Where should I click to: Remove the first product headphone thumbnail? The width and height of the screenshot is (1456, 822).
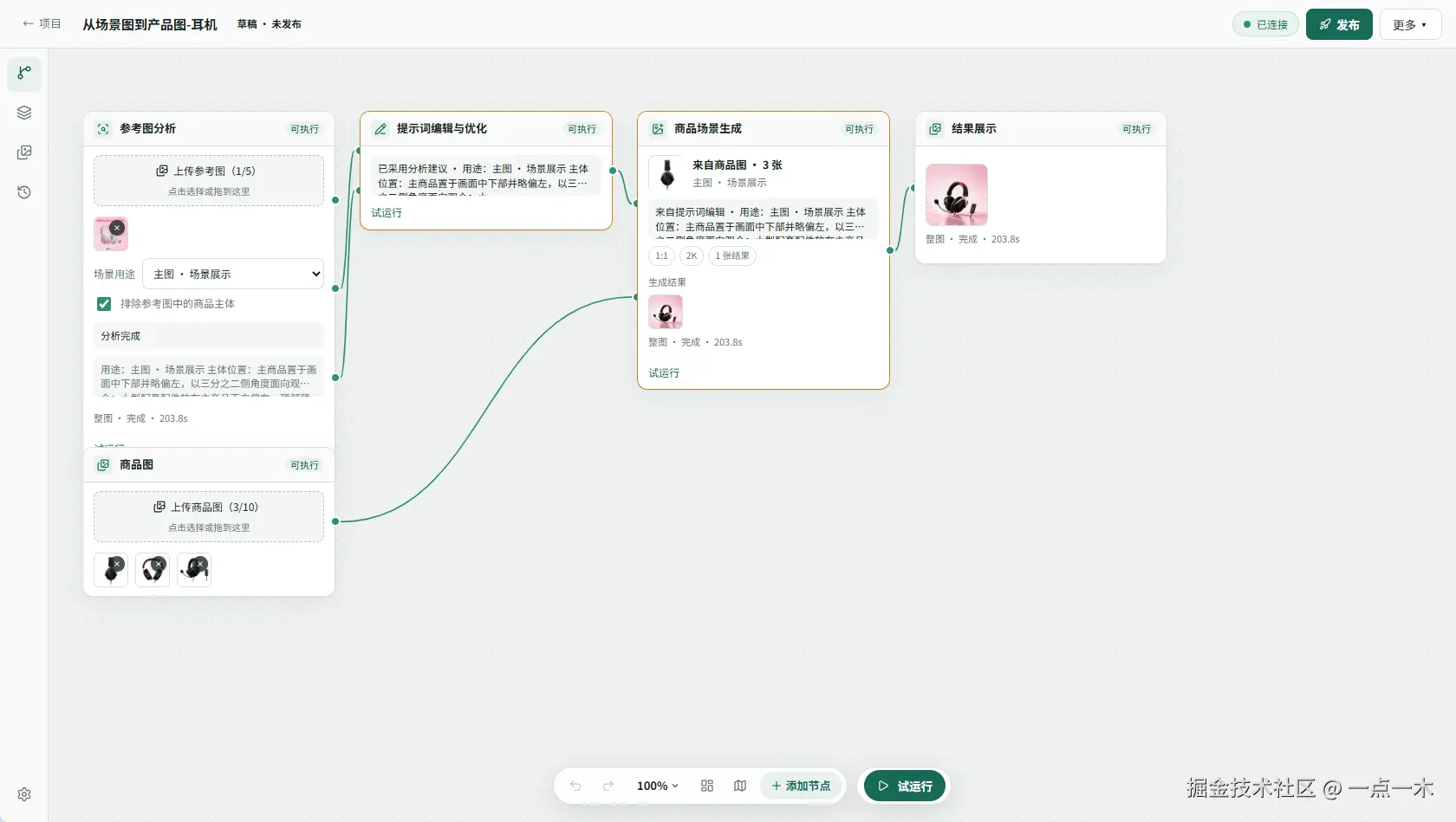118,564
